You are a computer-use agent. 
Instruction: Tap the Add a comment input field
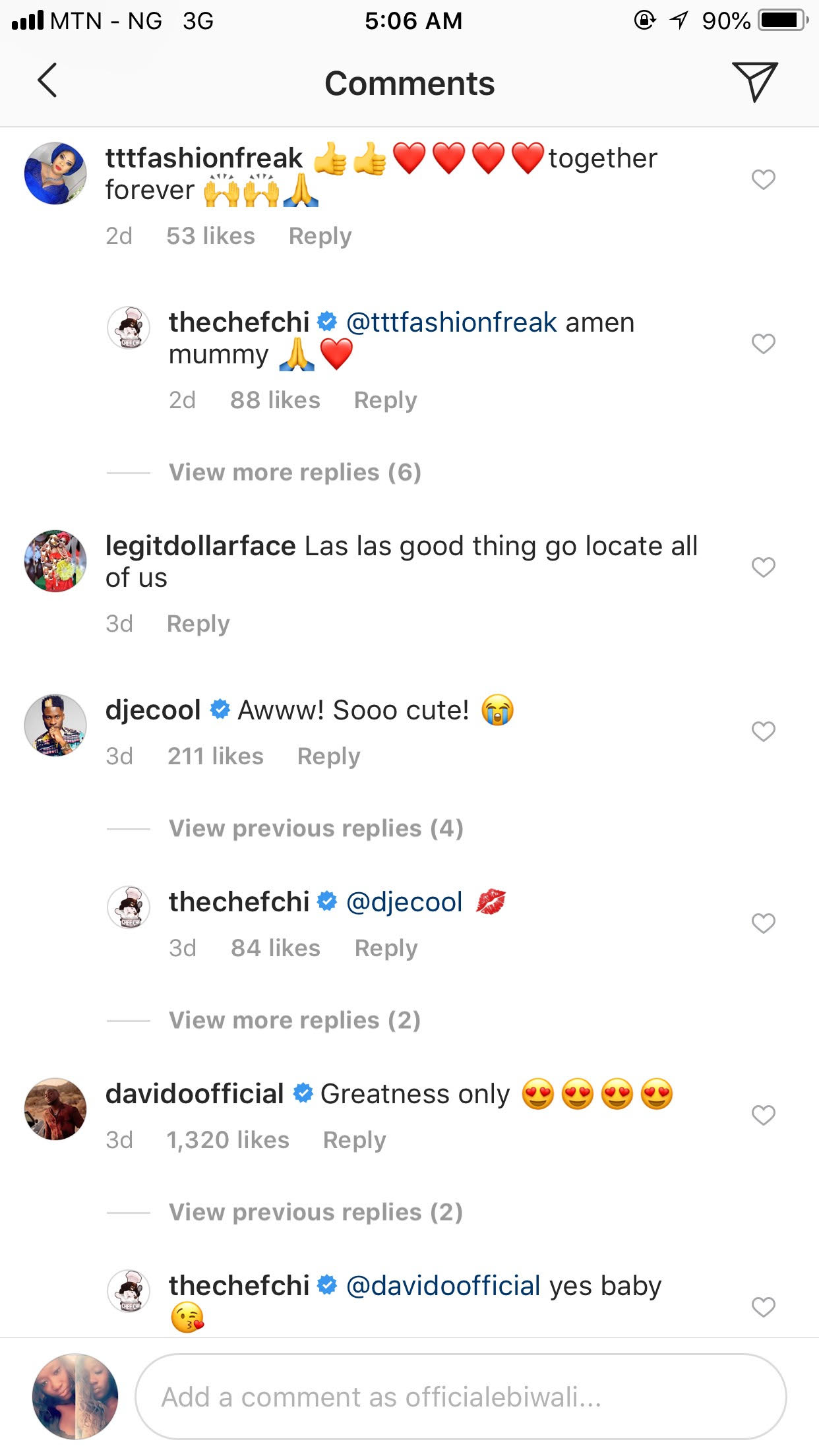point(460,1397)
